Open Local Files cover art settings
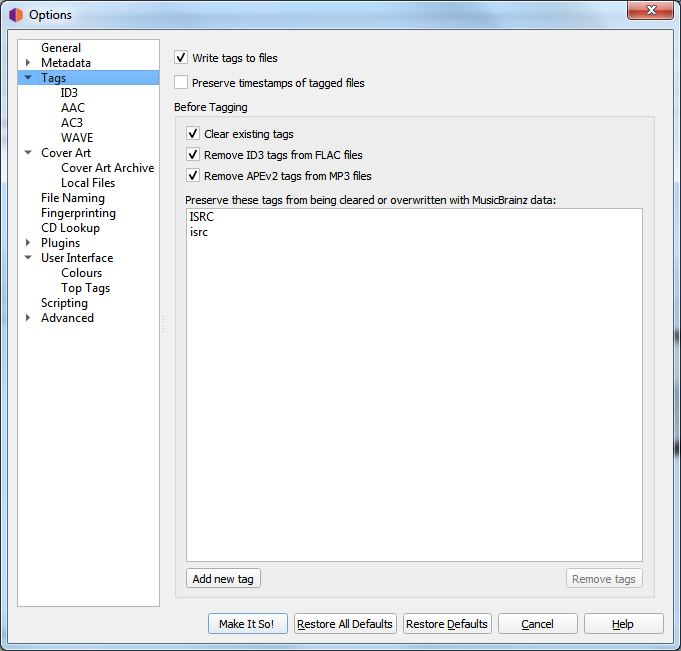This screenshot has width=681, height=651. 88,183
